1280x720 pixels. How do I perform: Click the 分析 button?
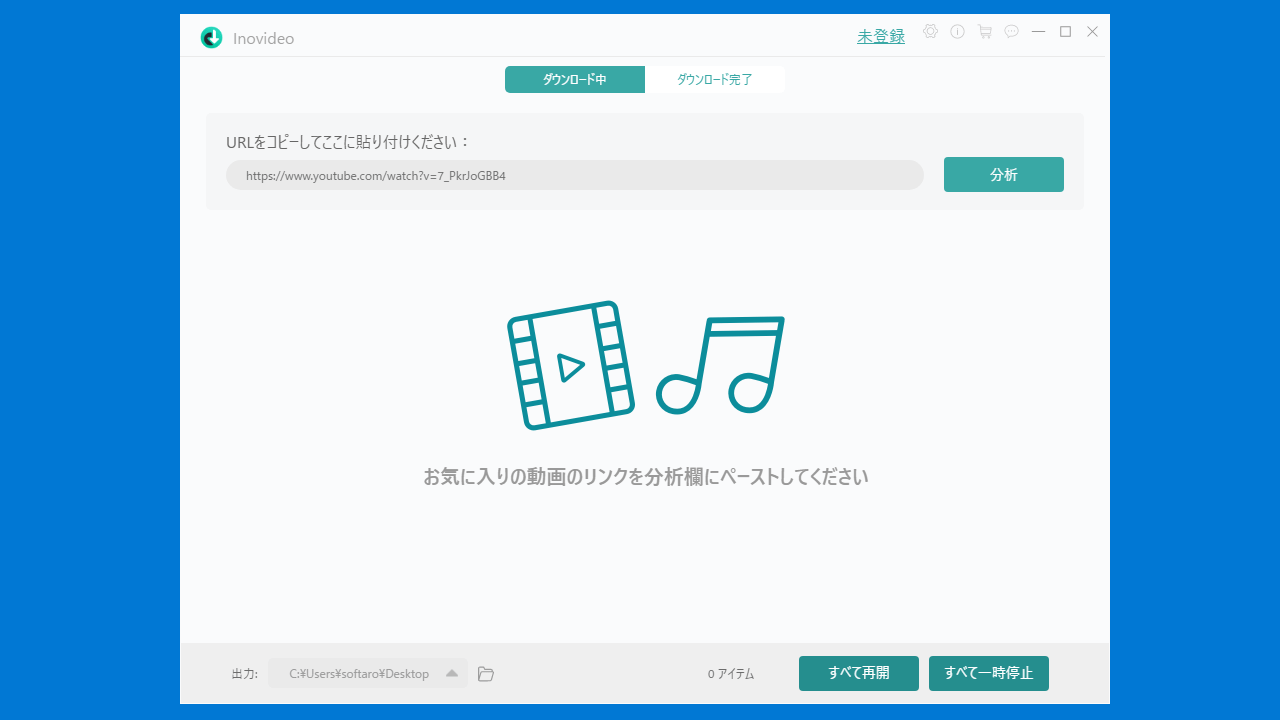coord(1003,174)
